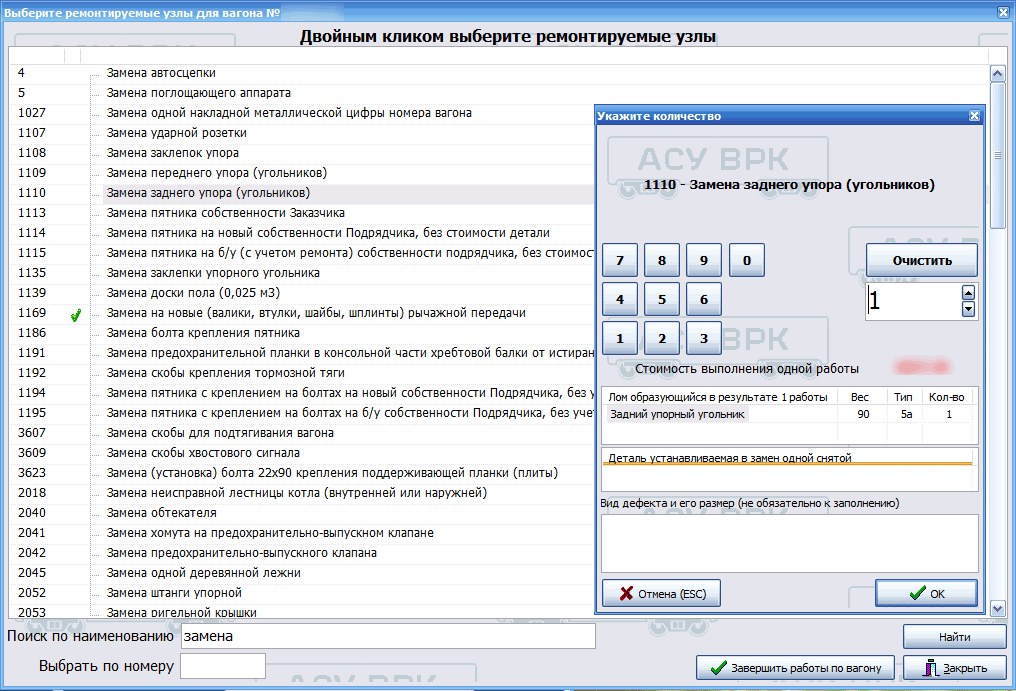Cancel with Отмена (ESC) button
Screen dimensions: 1016x691
661,593
